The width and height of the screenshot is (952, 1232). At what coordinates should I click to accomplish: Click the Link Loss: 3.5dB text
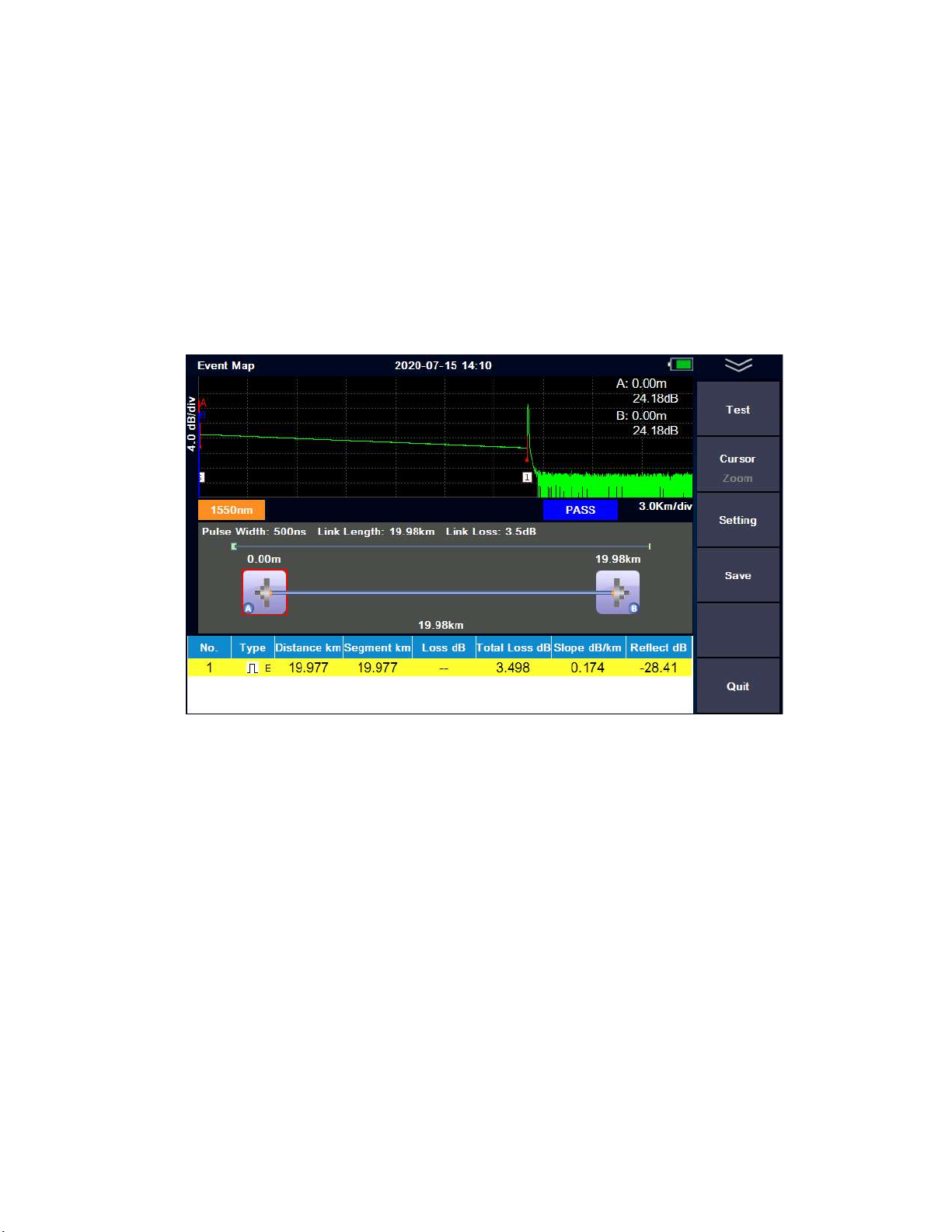coord(490,532)
